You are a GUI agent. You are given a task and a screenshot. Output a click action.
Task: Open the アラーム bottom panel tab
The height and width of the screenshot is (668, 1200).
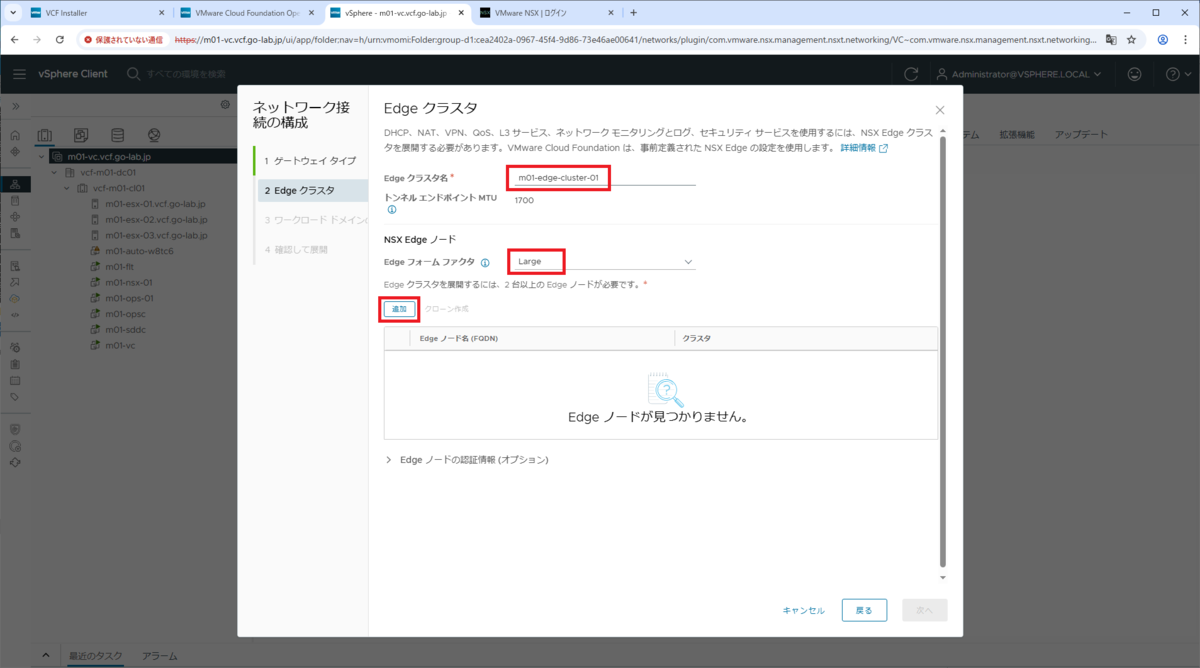(160, 656)
